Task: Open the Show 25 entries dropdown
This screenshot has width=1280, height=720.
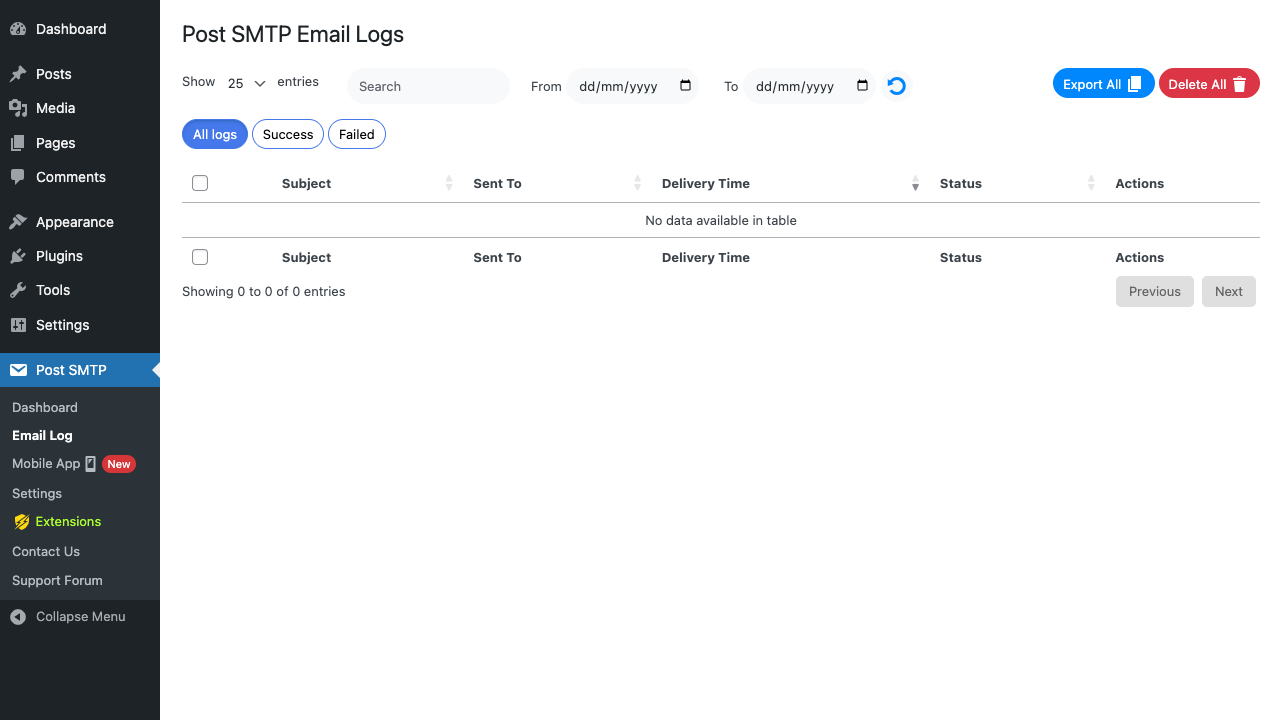Action: [246, 84]
